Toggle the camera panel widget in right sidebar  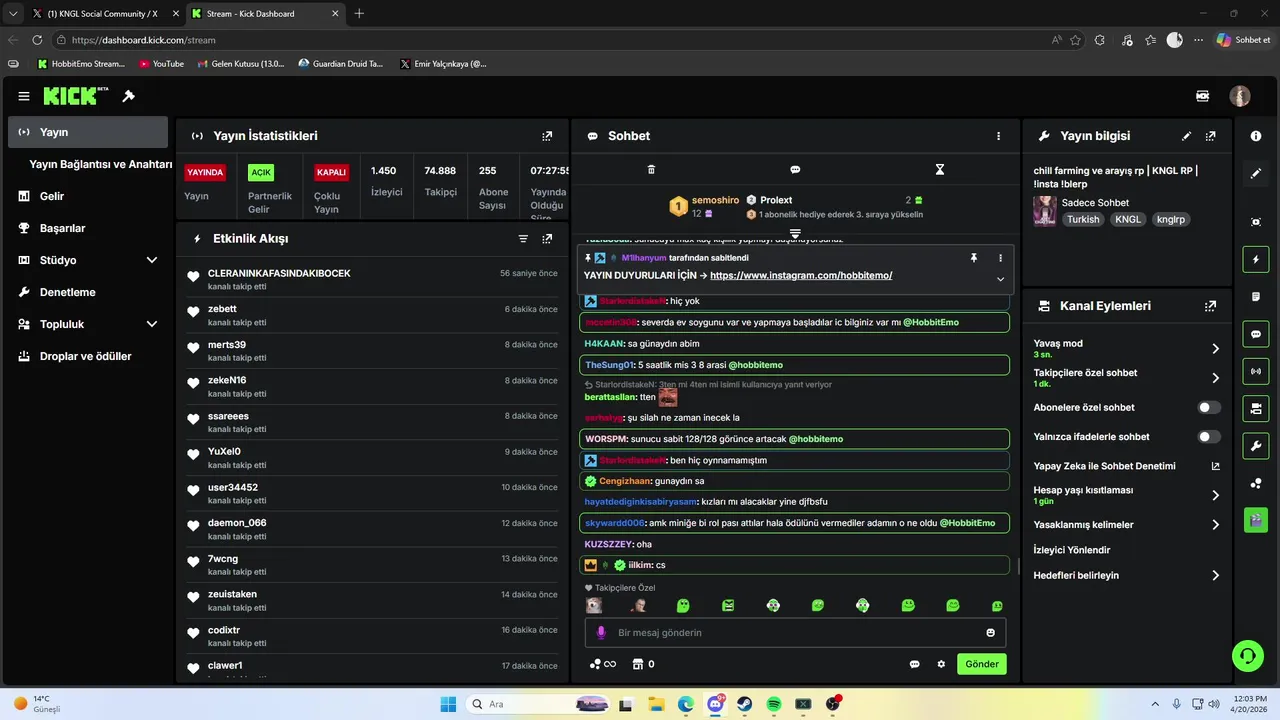point(1256,408)
